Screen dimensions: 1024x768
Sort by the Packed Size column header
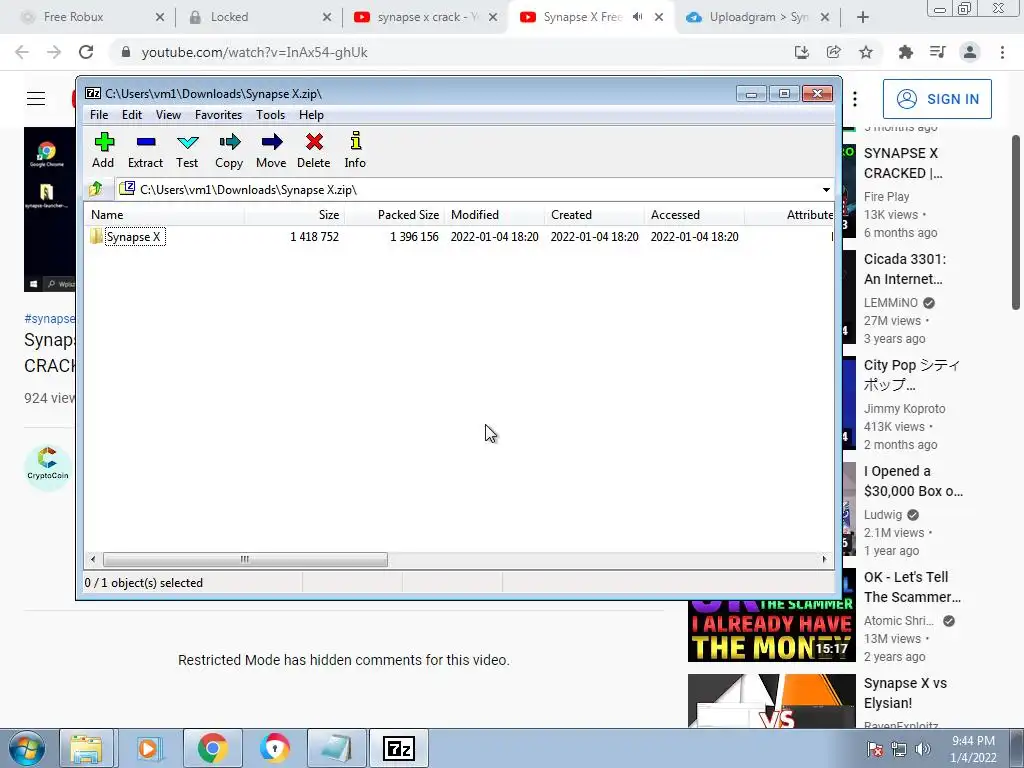point(394,215)
